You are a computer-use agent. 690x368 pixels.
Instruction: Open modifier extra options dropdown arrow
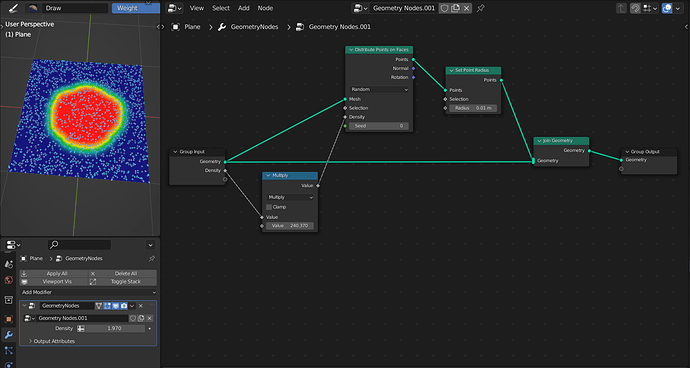[x=132, y=305]
